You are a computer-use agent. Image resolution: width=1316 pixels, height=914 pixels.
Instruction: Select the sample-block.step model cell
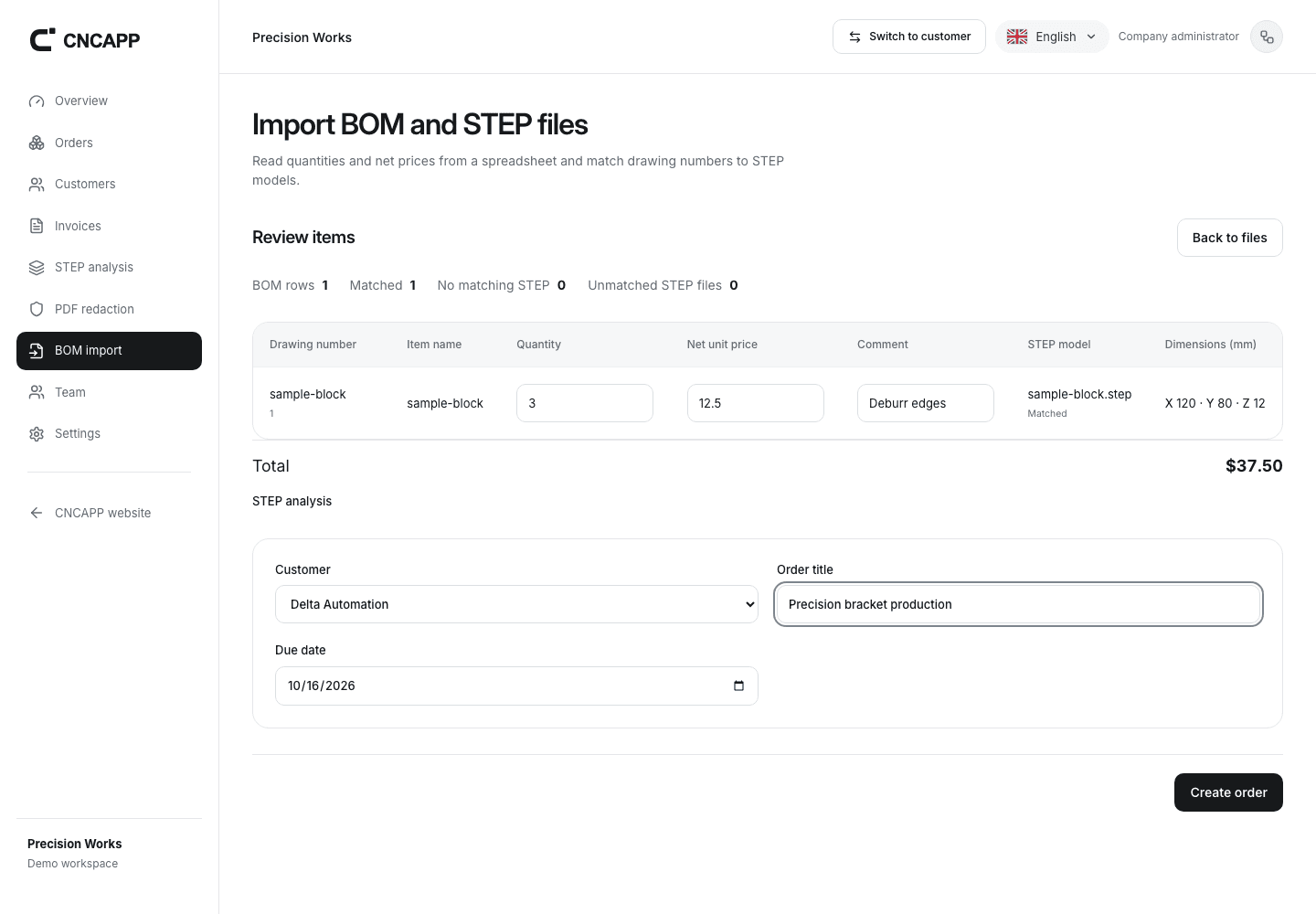click(1079, 403)
